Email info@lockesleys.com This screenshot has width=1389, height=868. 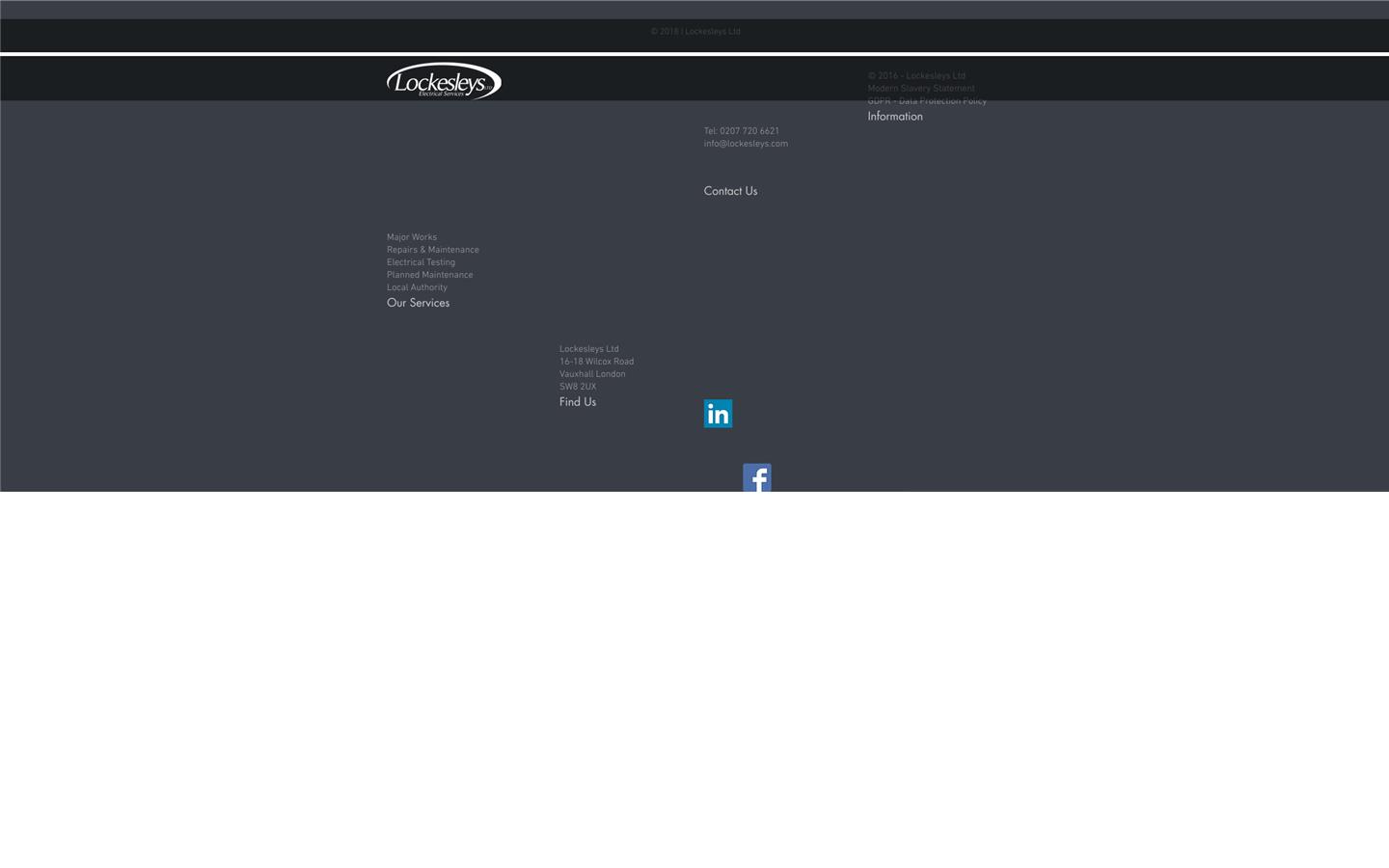click(745, 143)
